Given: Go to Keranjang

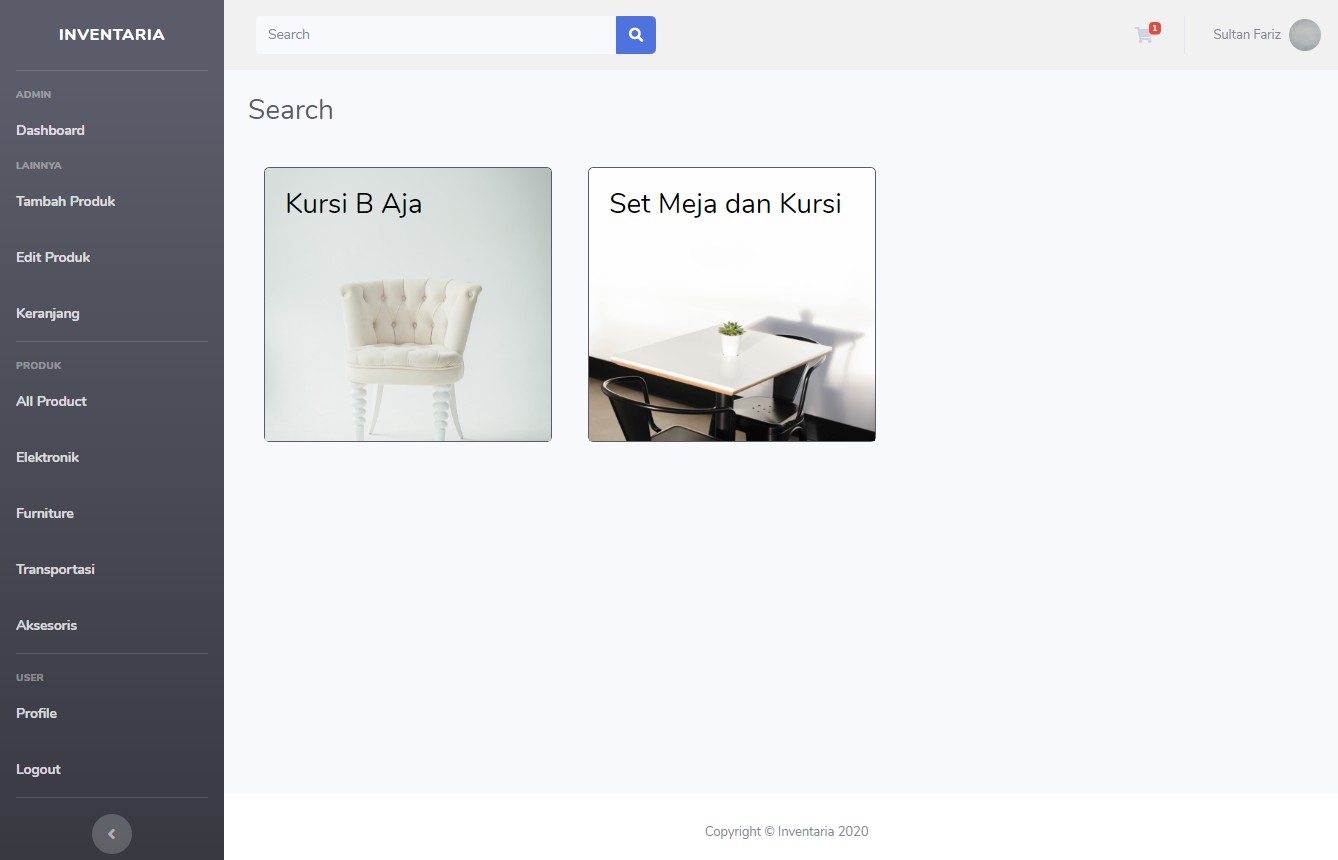Looking at the screenshot, I should point(48,313).
